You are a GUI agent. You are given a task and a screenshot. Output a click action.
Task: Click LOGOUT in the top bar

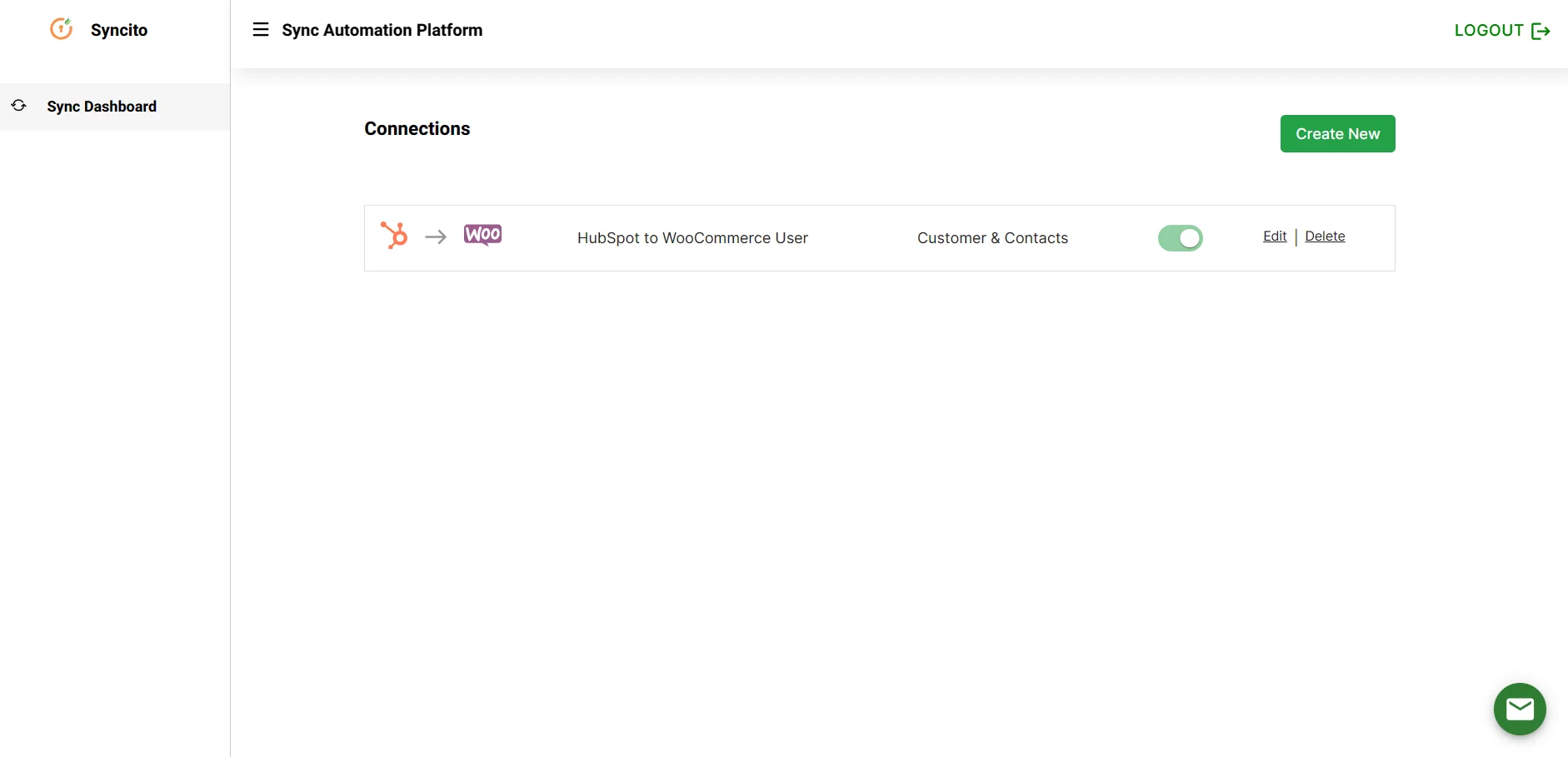[x=1488, y=30]
